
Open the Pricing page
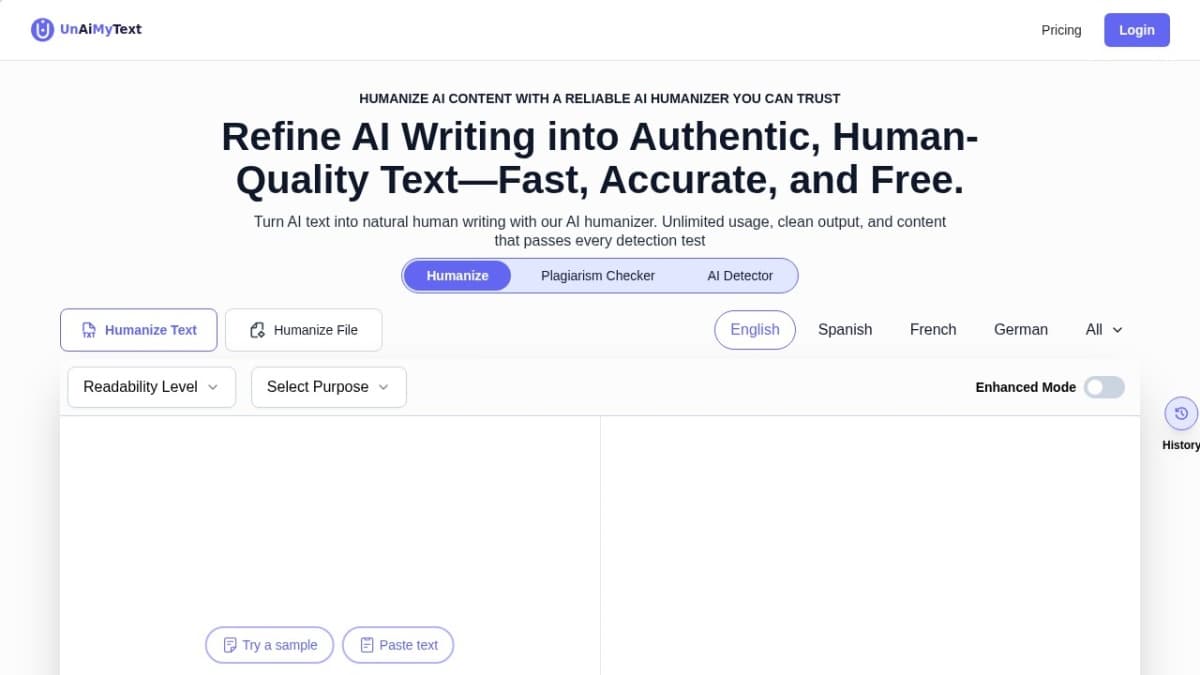tap(1061, 30)
